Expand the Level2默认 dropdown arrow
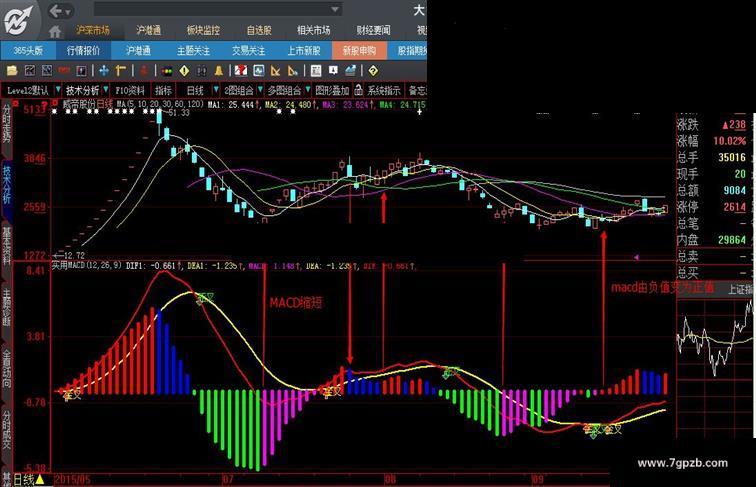This screenshot has width=756, height=487. pyautogui.click(x=58, y=90)
